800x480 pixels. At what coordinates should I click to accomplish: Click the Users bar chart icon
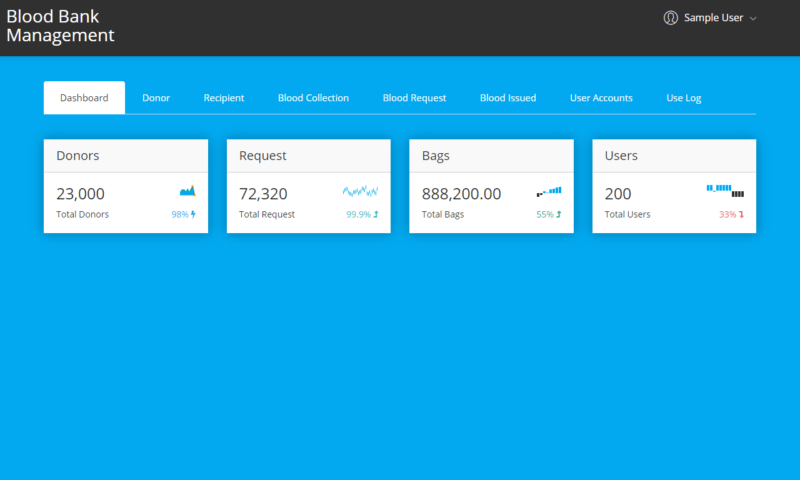[732, 189]
